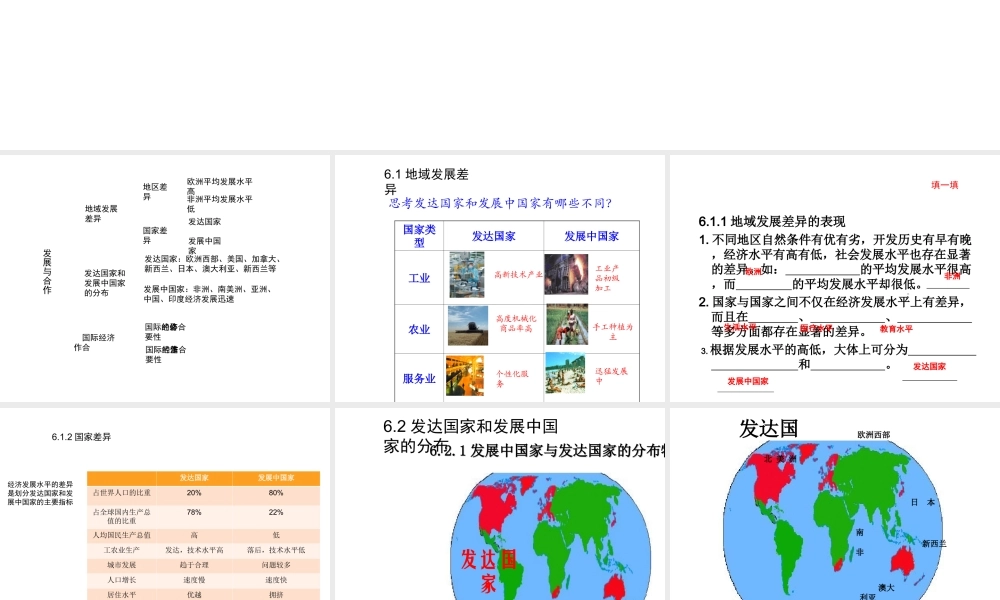The image size is (1000, 600).
Task: Click the 欧洲平均发展水平高 text
Action: pos(219,186)
